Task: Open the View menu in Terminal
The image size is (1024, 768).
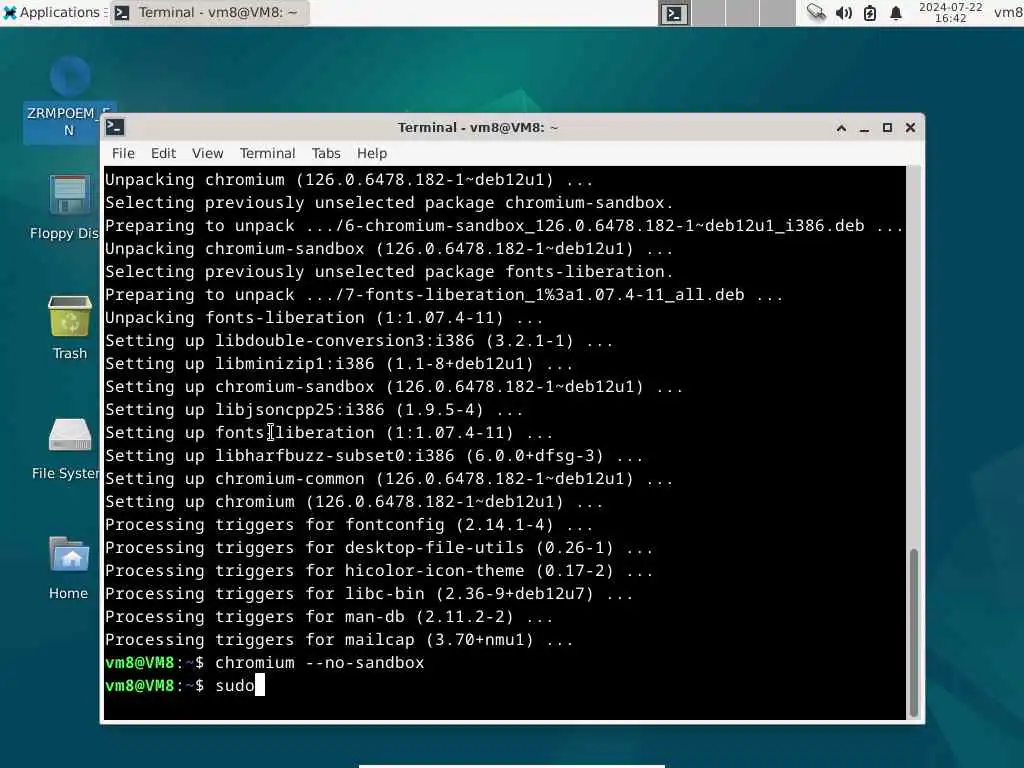Action: point(208,153)
